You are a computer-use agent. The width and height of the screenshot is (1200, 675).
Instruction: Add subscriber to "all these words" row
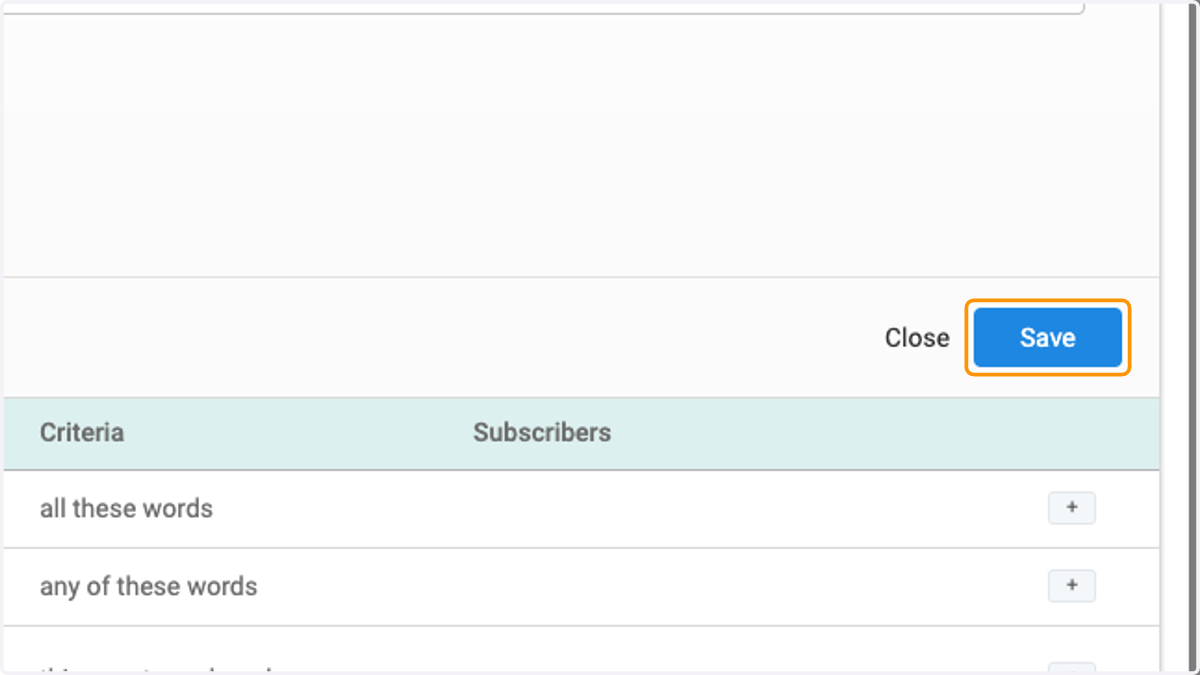click(x=1071, y=508)
